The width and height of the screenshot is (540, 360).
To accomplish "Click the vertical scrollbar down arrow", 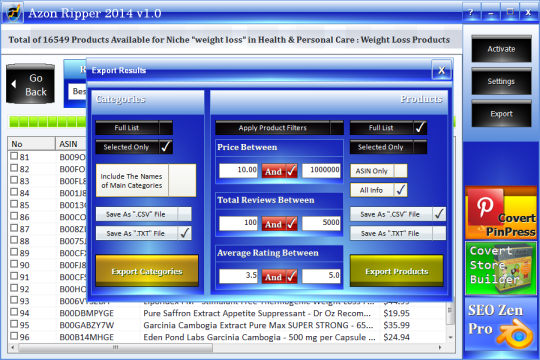I will click(x=450, y=337).
